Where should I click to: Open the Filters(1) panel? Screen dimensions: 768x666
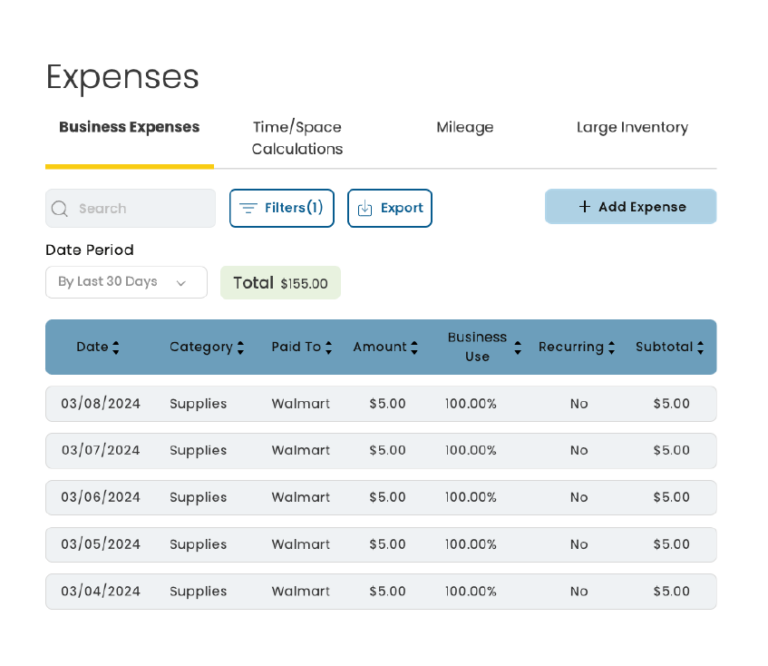[282, 208]
